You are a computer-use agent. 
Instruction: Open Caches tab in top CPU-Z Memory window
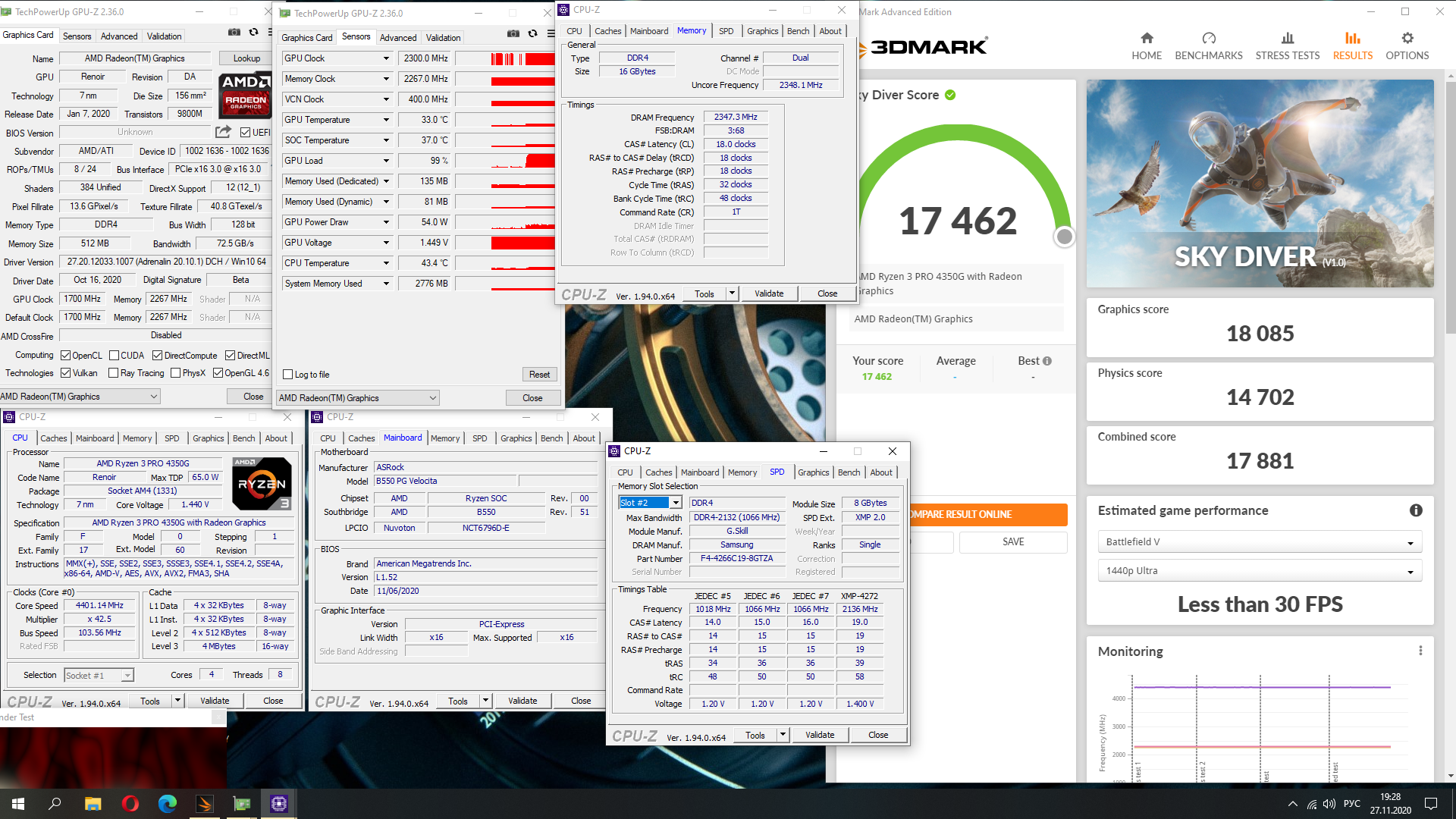click(x=607, y=31)
